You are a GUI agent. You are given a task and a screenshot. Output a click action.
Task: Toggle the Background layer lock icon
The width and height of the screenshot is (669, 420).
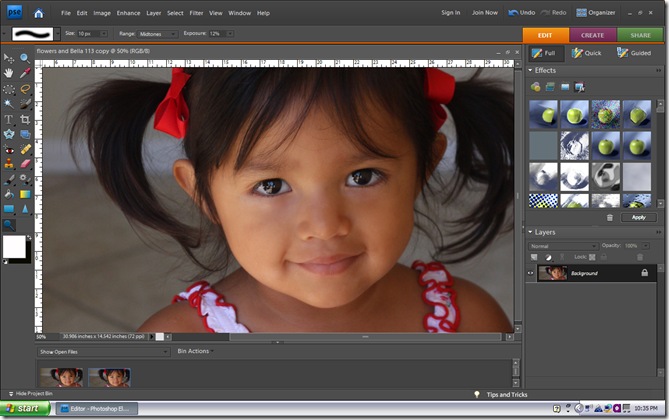[644, 272]
